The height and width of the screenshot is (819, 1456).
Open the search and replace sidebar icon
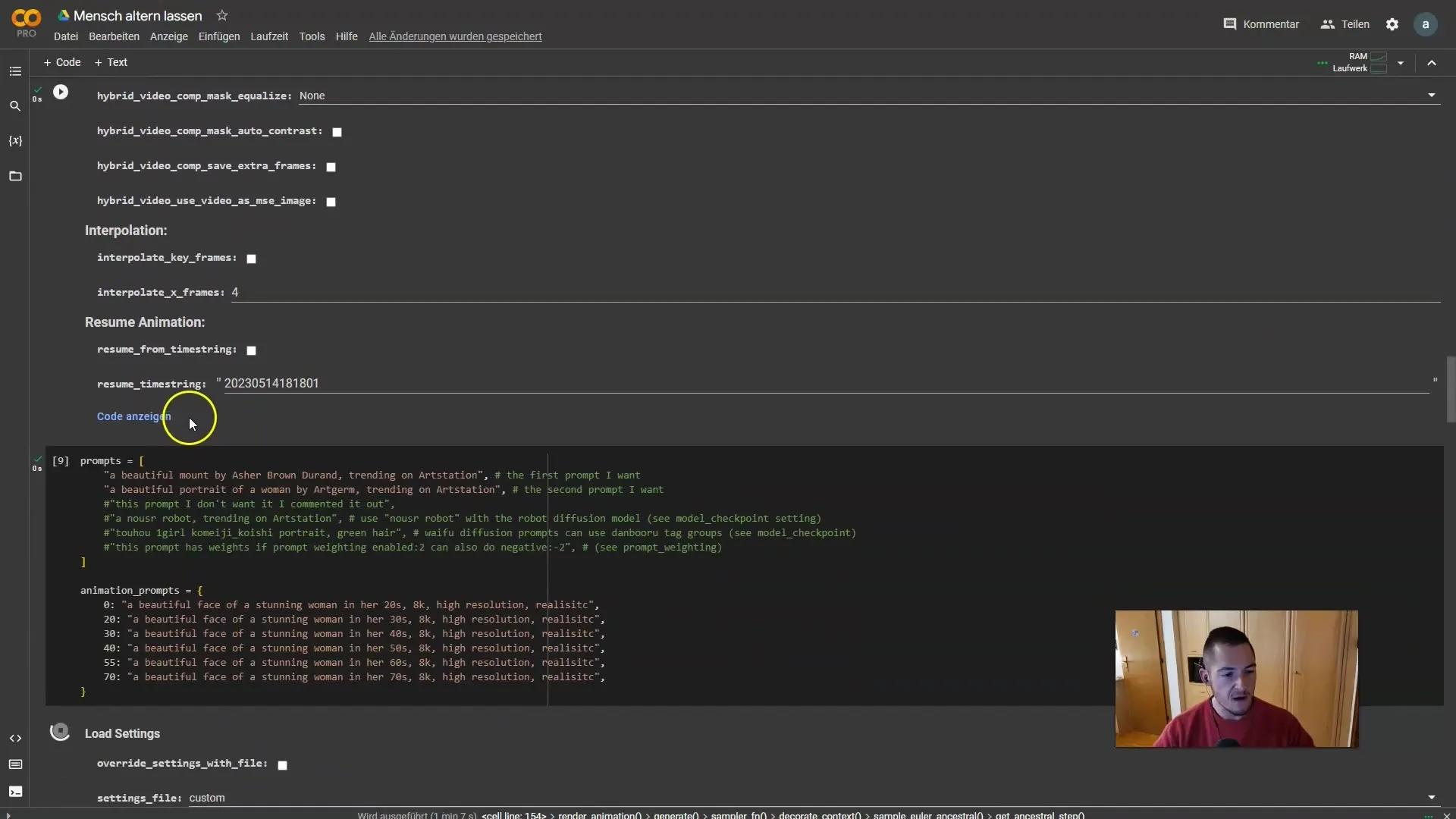(x=15, y=106)
